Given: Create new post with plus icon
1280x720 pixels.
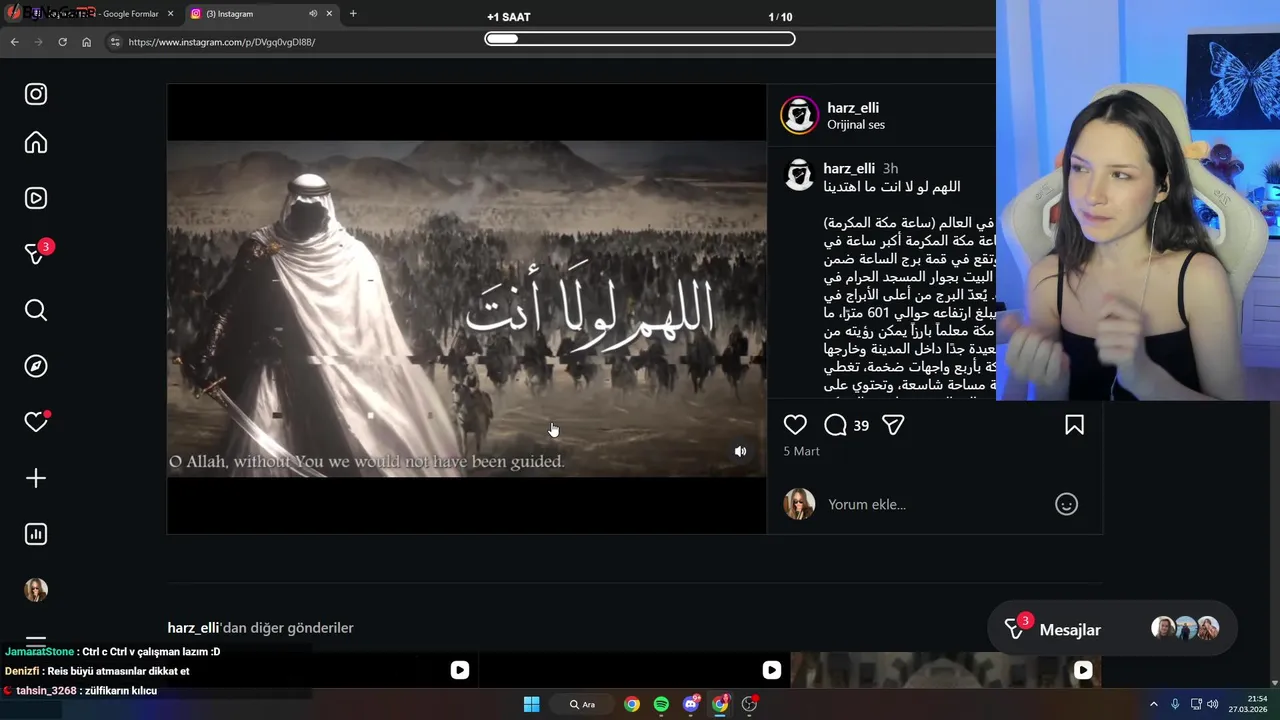Looking at the screenshot, I should coord(36,478).
